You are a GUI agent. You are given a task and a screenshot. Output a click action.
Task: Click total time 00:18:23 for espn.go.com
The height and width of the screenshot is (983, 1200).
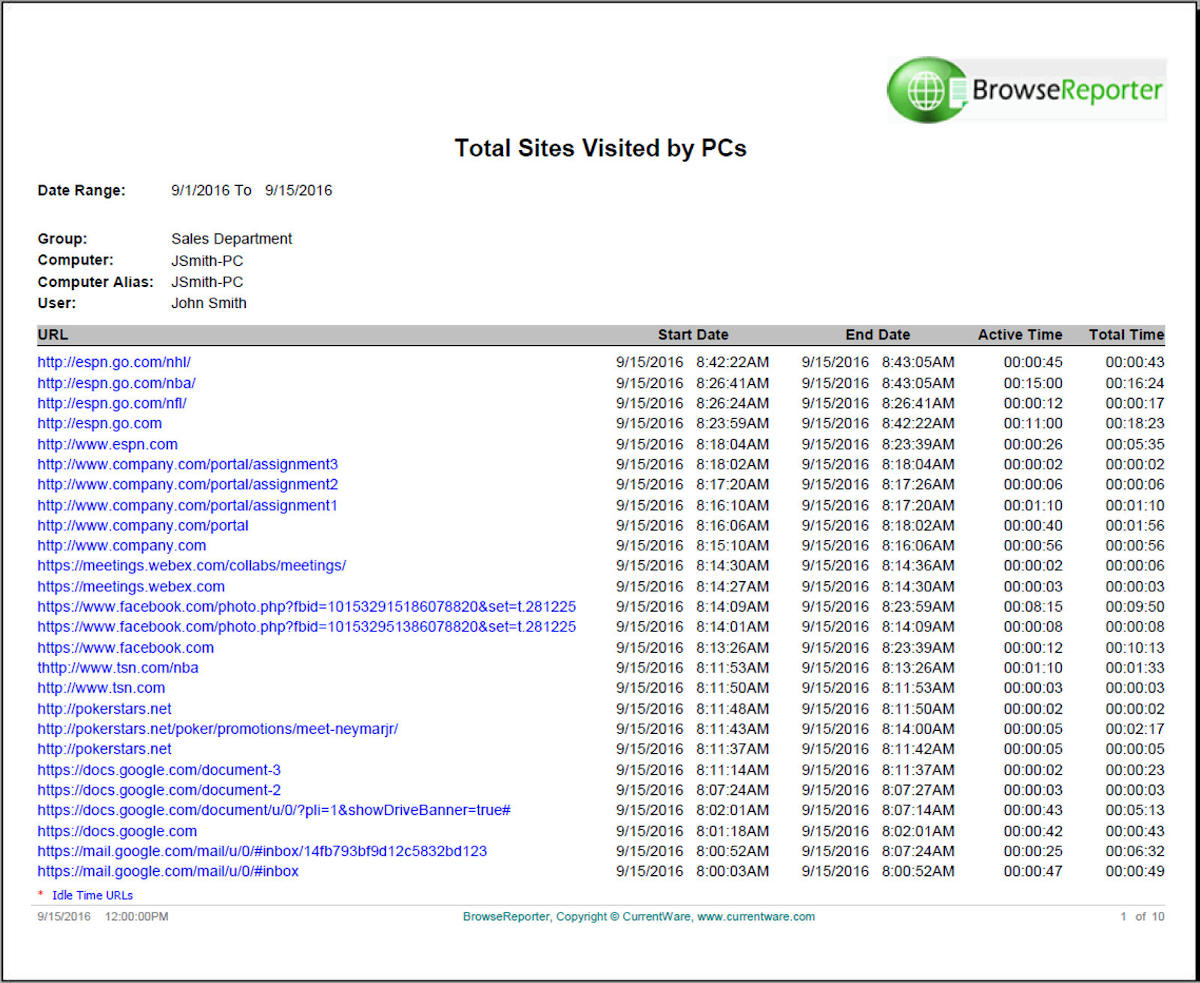click(1135, 423)
